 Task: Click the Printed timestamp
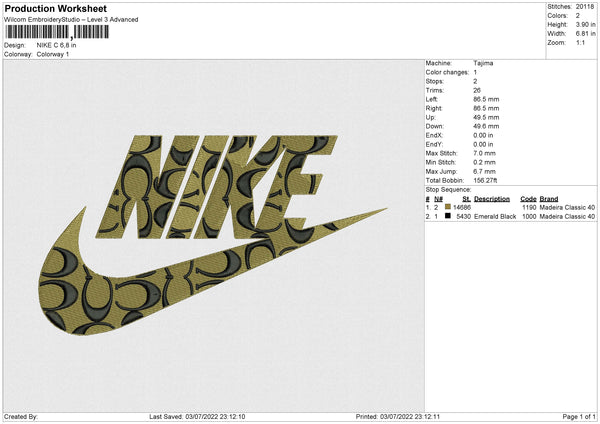click(x=398, y=417)
